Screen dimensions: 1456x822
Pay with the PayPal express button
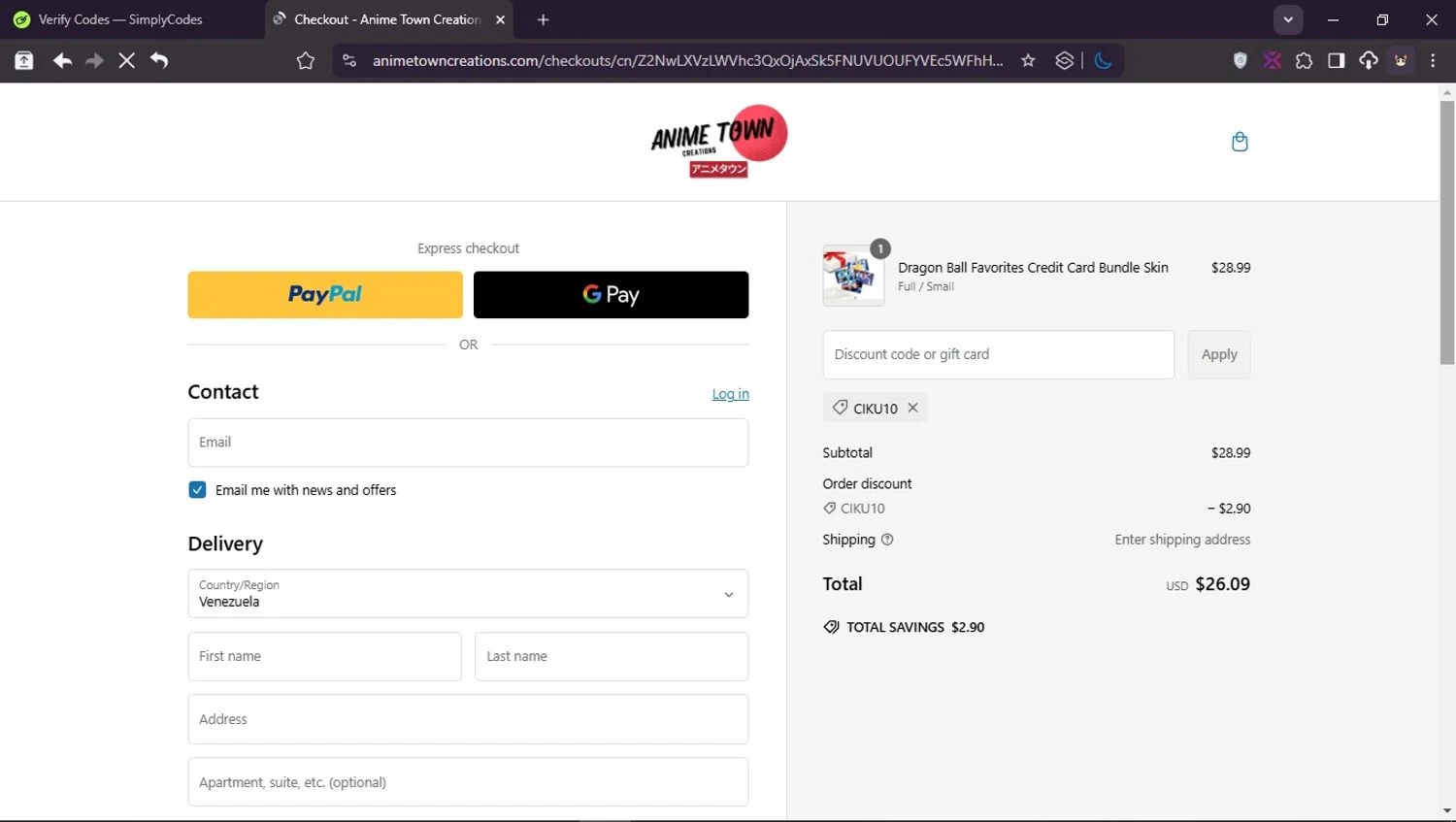click(325, 294)
